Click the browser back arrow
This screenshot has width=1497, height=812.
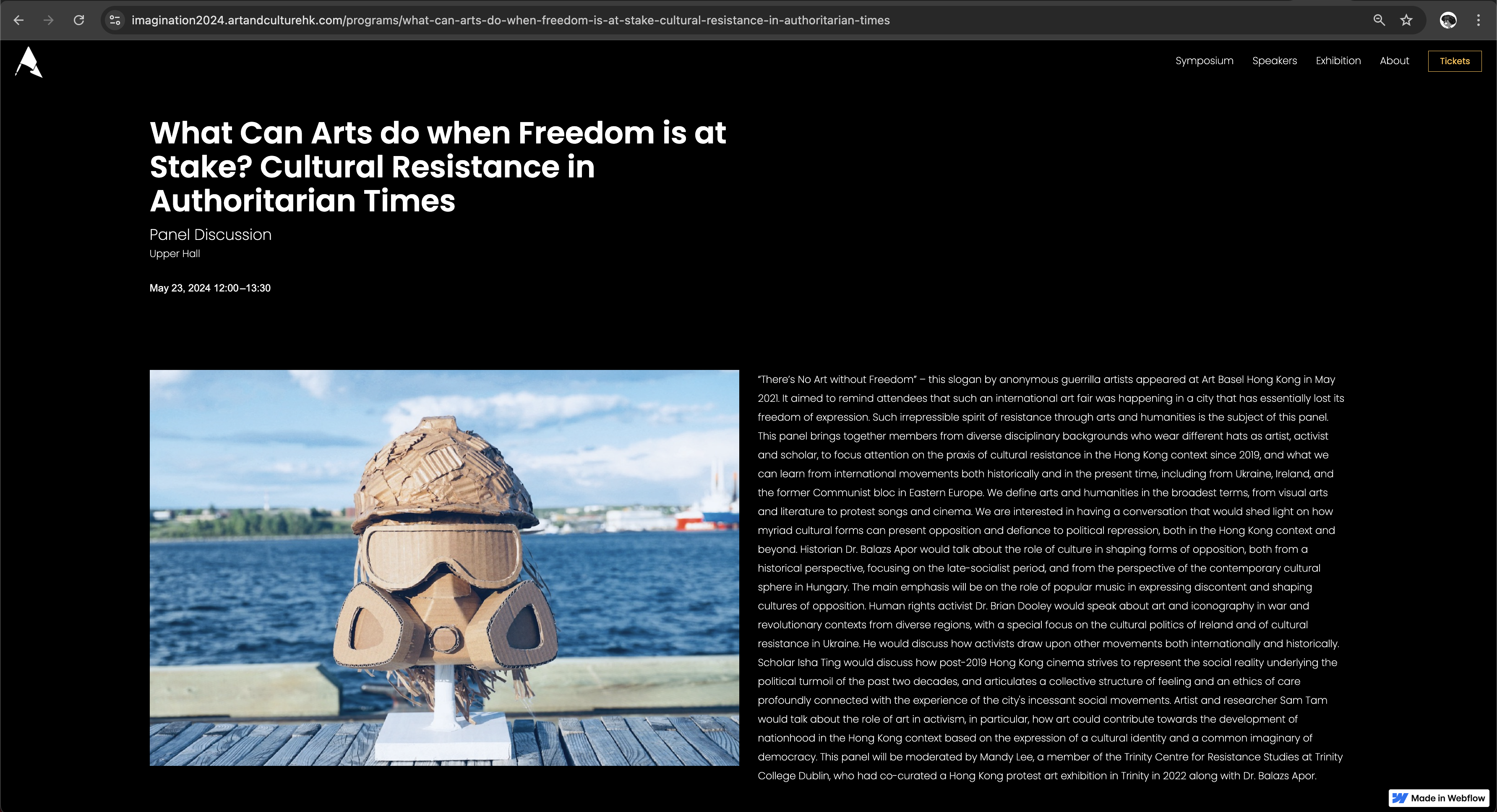click(x=18, y=20)
